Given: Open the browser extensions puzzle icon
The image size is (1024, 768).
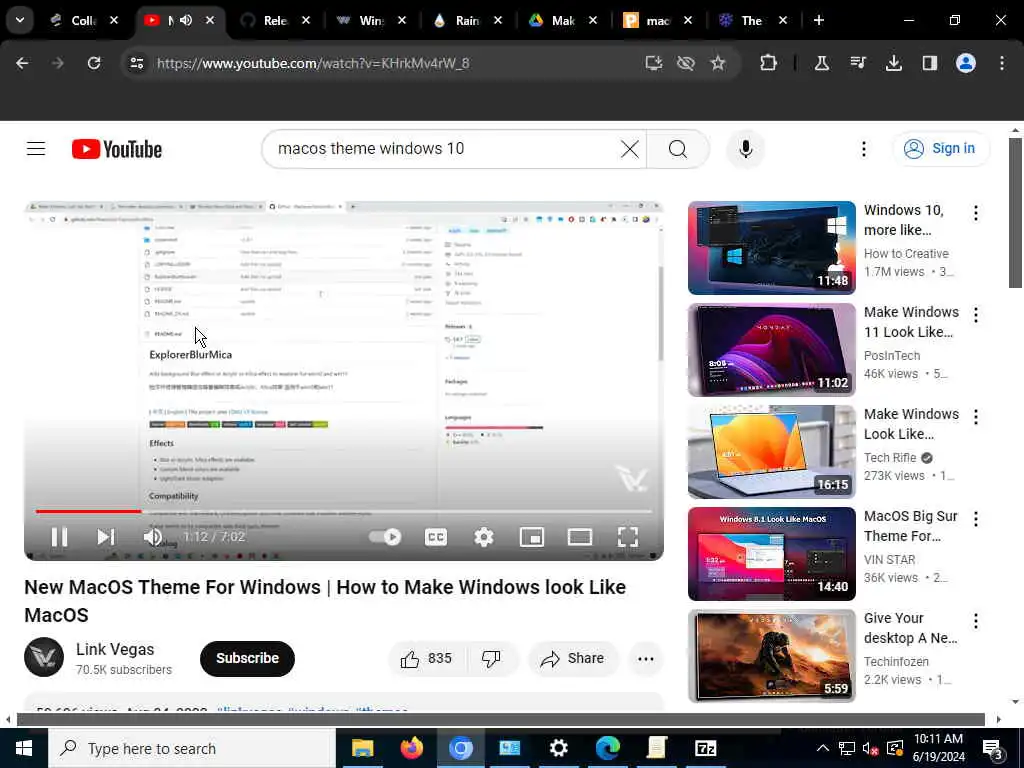Looking at the screenshot, I should click(768, 63).
